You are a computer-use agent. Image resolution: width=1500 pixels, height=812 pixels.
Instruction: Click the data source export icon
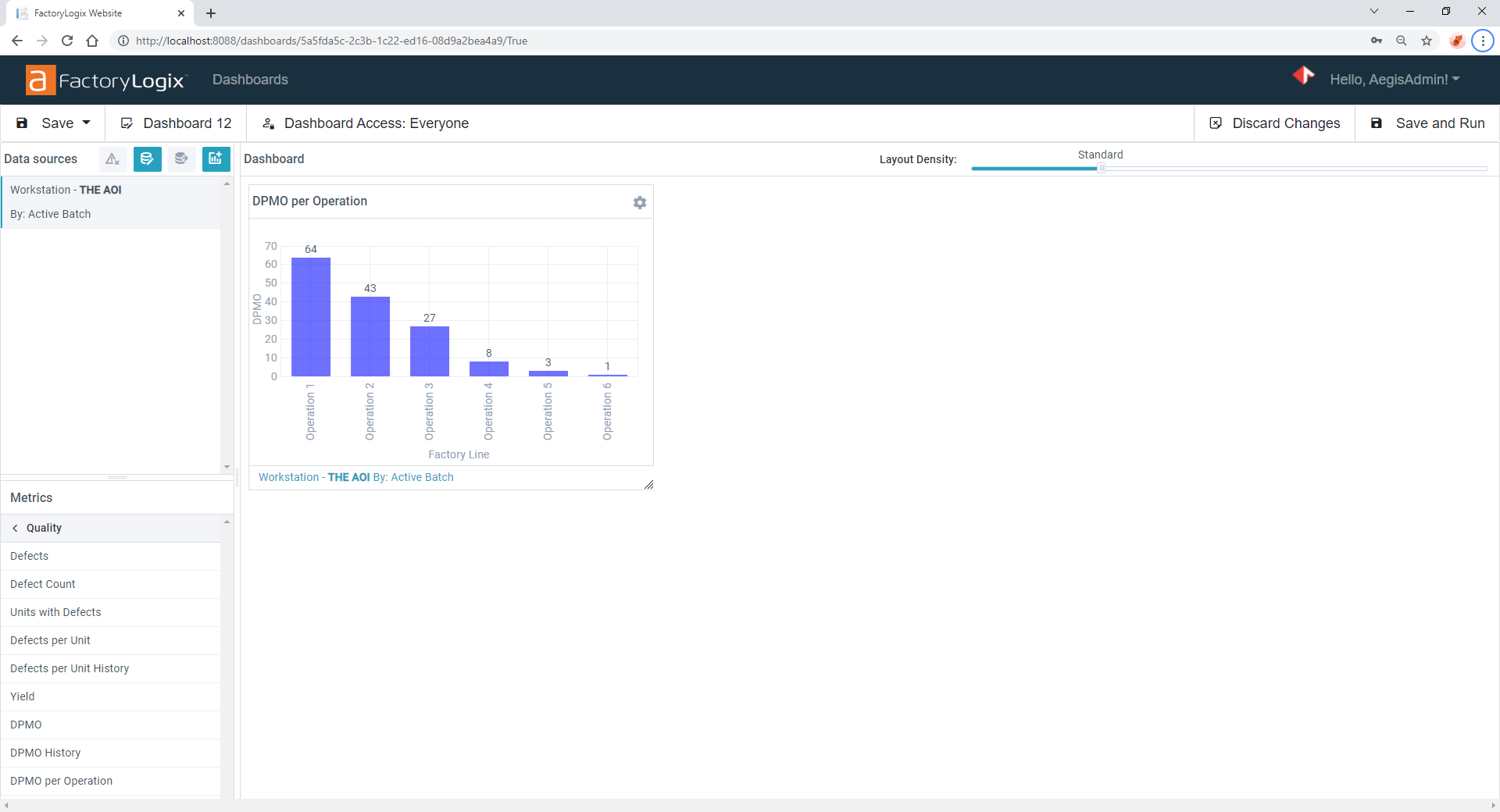coord(181,159)
